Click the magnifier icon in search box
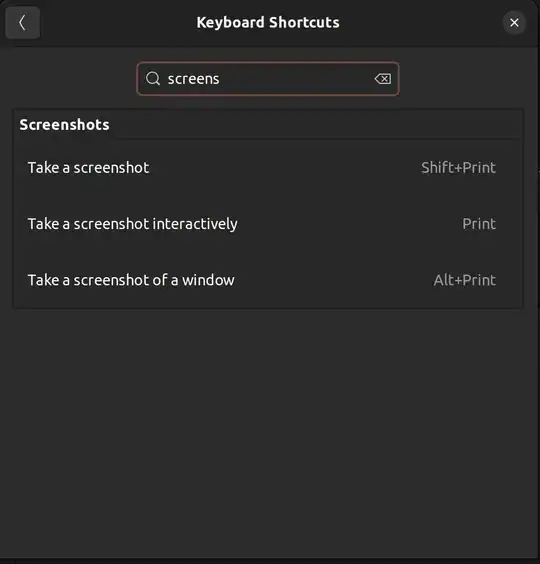Viewport: 540px width, 564px height. point(153,78)
